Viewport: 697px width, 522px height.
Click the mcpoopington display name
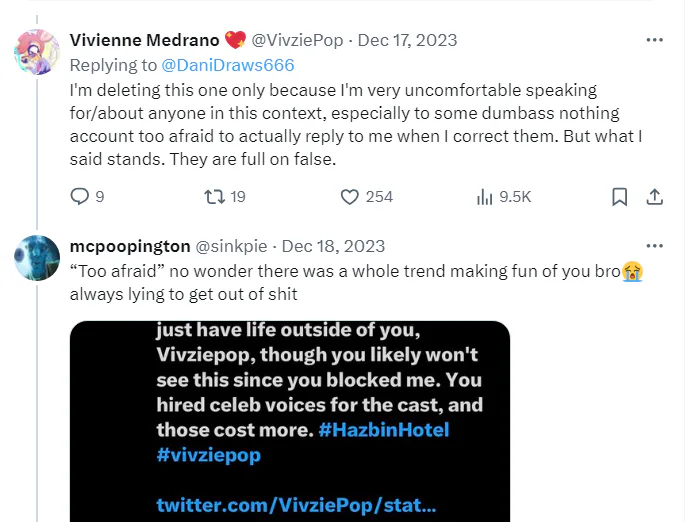(x=127, y=246)
